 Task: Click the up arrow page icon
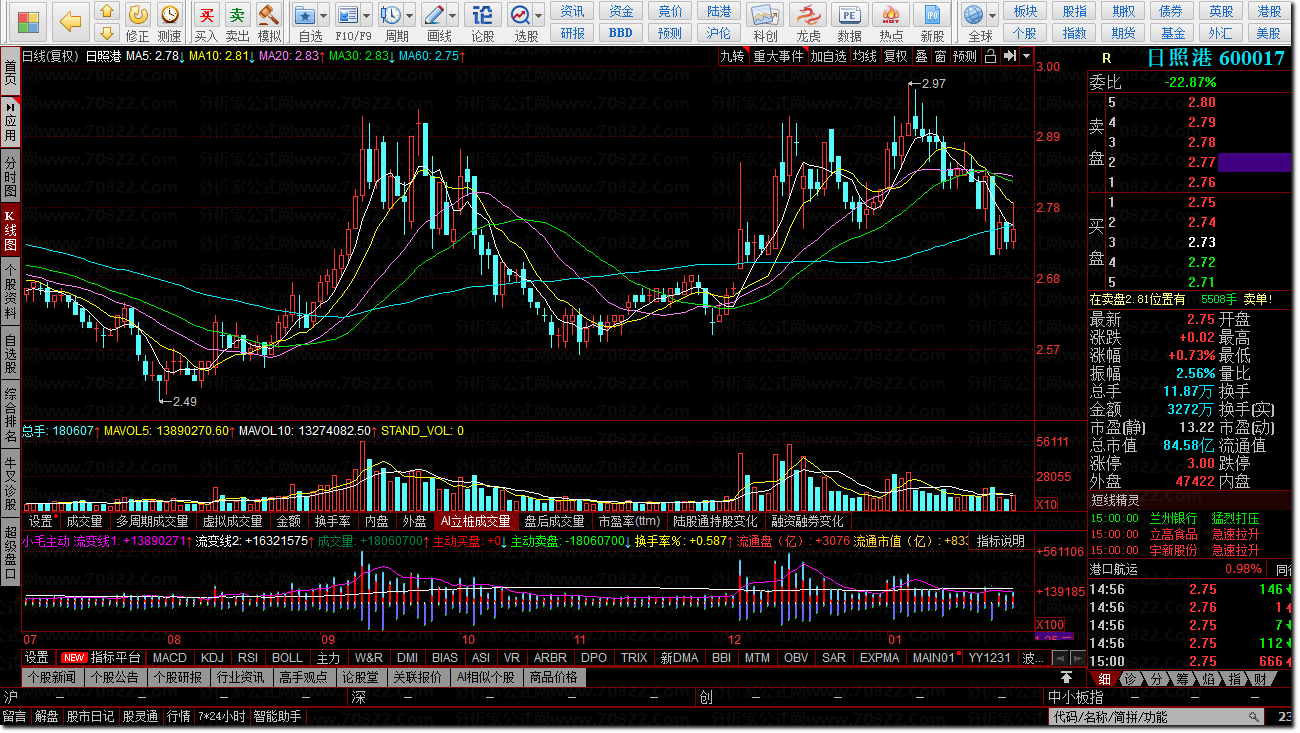point(107,10)
